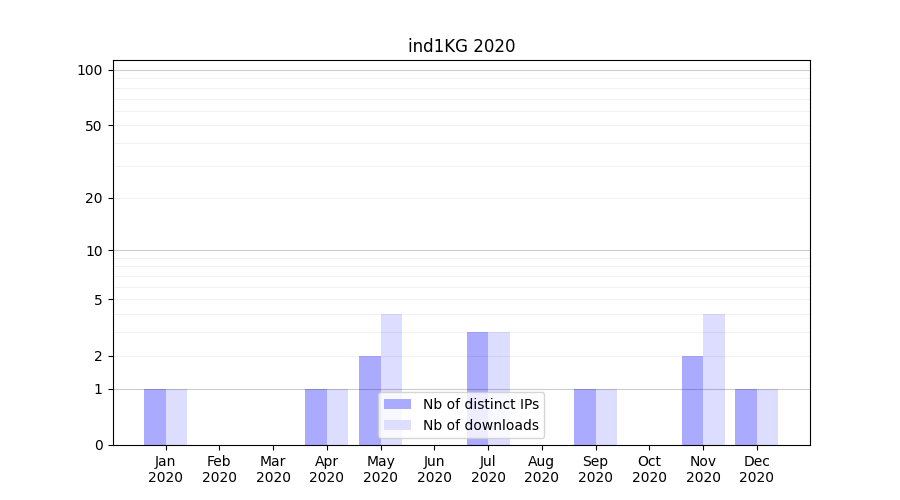Click the December distinct IPs bar
This screenshot has width=900, height=500.
[746, 417]
